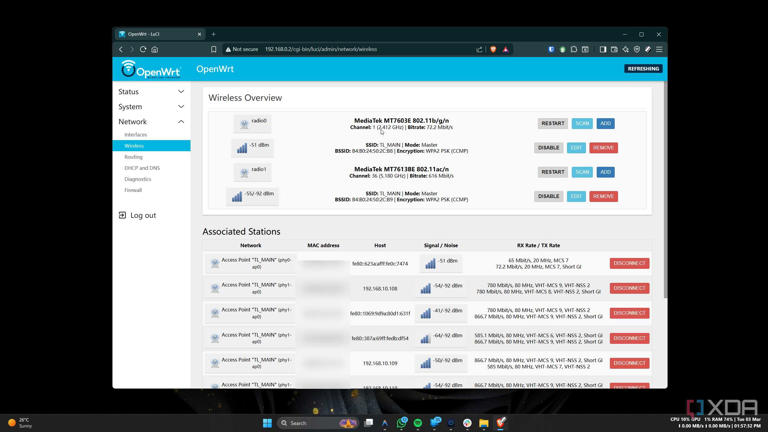768x432 pixels.
Task: Select the OpenWrt - LuCI browser tab
Action: (159, 34)
